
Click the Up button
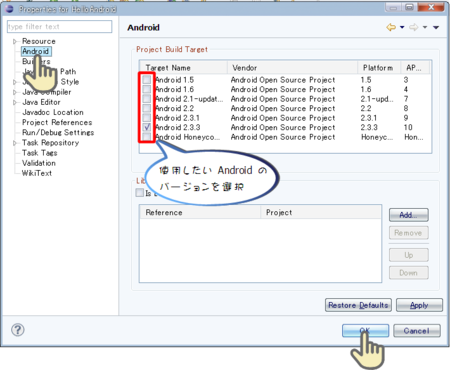pos(409,255)
